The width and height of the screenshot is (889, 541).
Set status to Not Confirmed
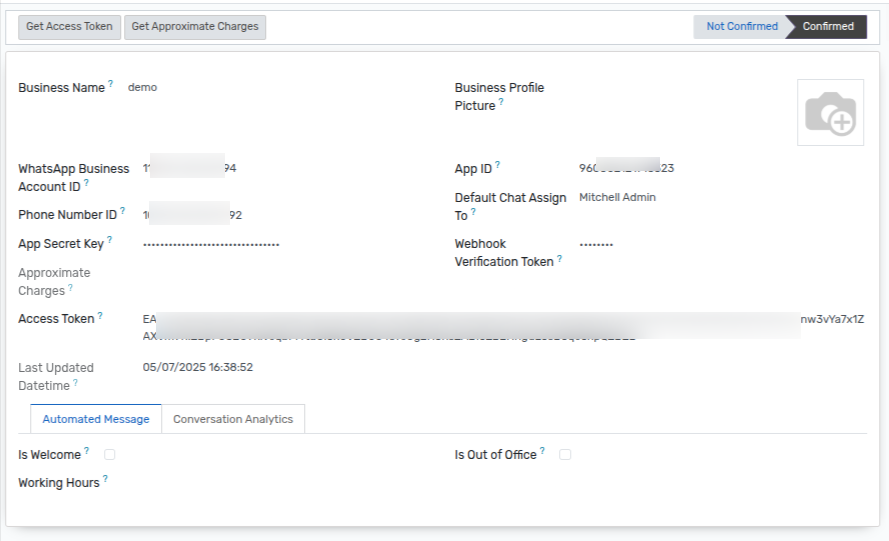tap(741, 27)
